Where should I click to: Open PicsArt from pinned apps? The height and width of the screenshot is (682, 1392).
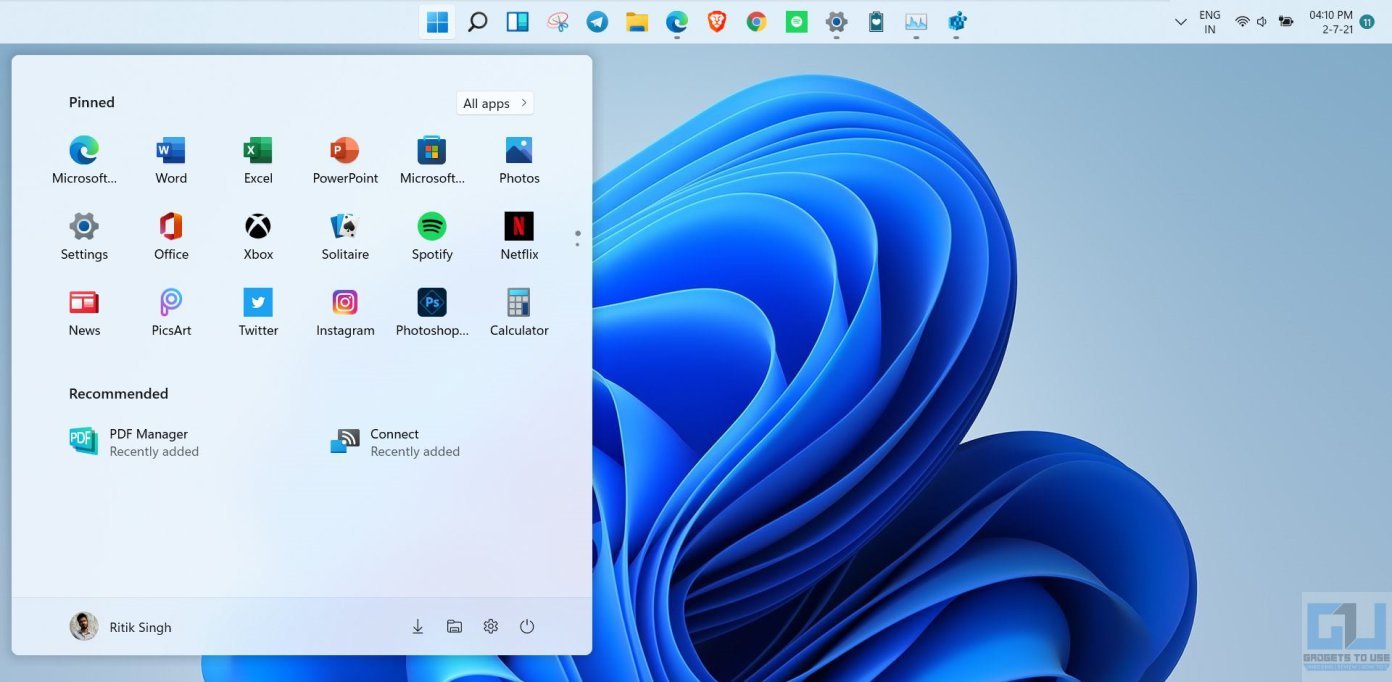click(x=171, y=304)
